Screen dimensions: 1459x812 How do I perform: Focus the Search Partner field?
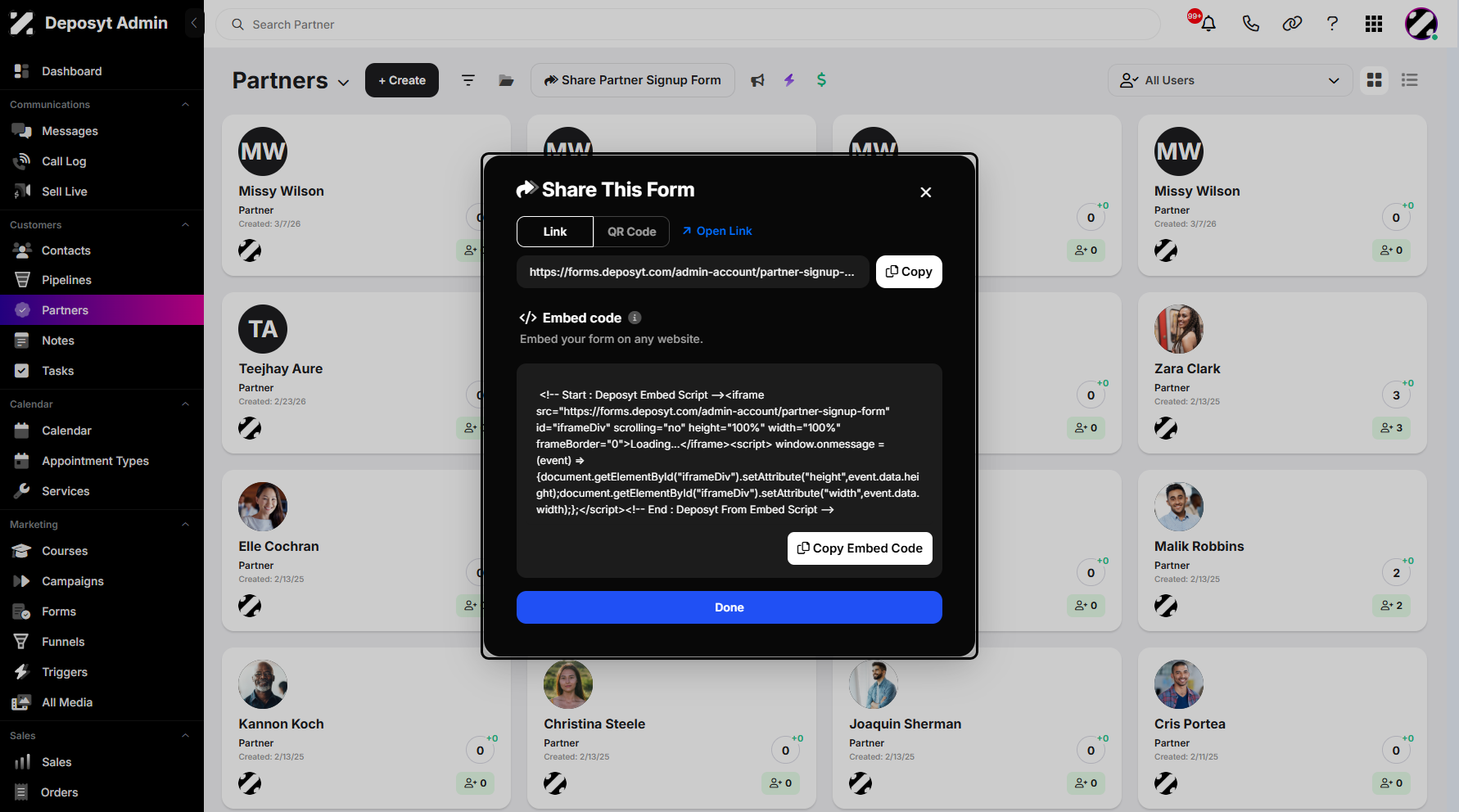click(688, 25)
